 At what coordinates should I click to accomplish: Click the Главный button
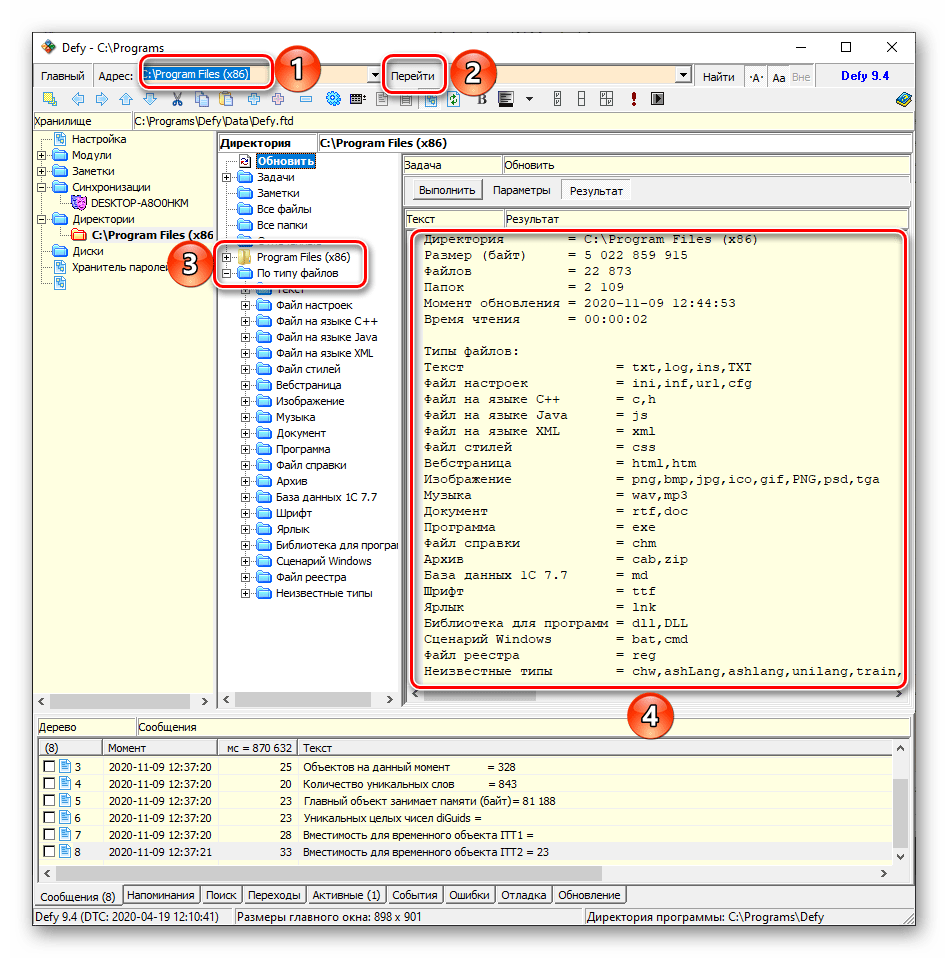point(62,76)
